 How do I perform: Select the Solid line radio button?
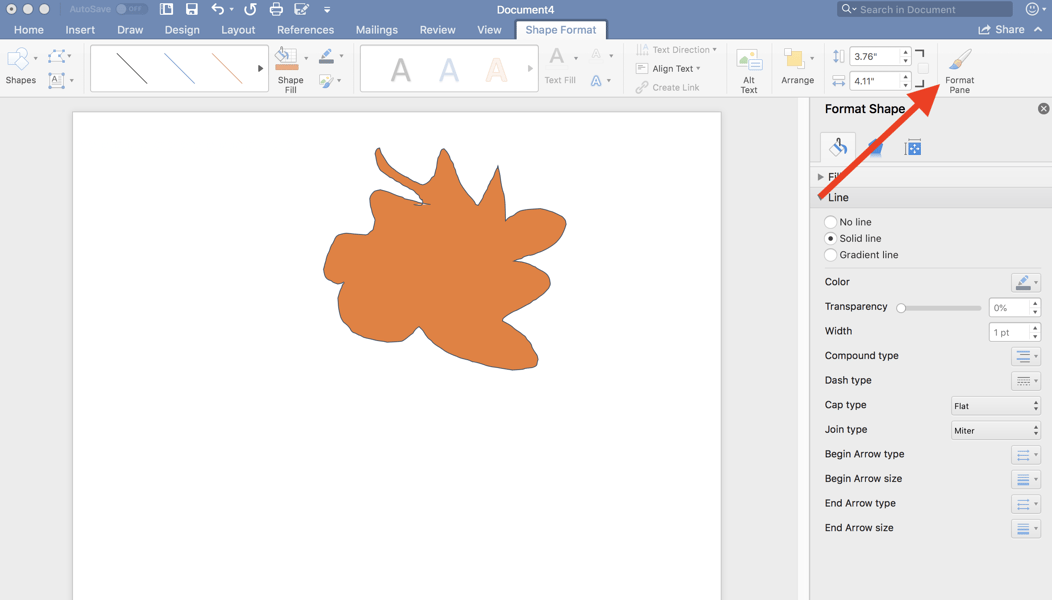(x=831, y=238)
